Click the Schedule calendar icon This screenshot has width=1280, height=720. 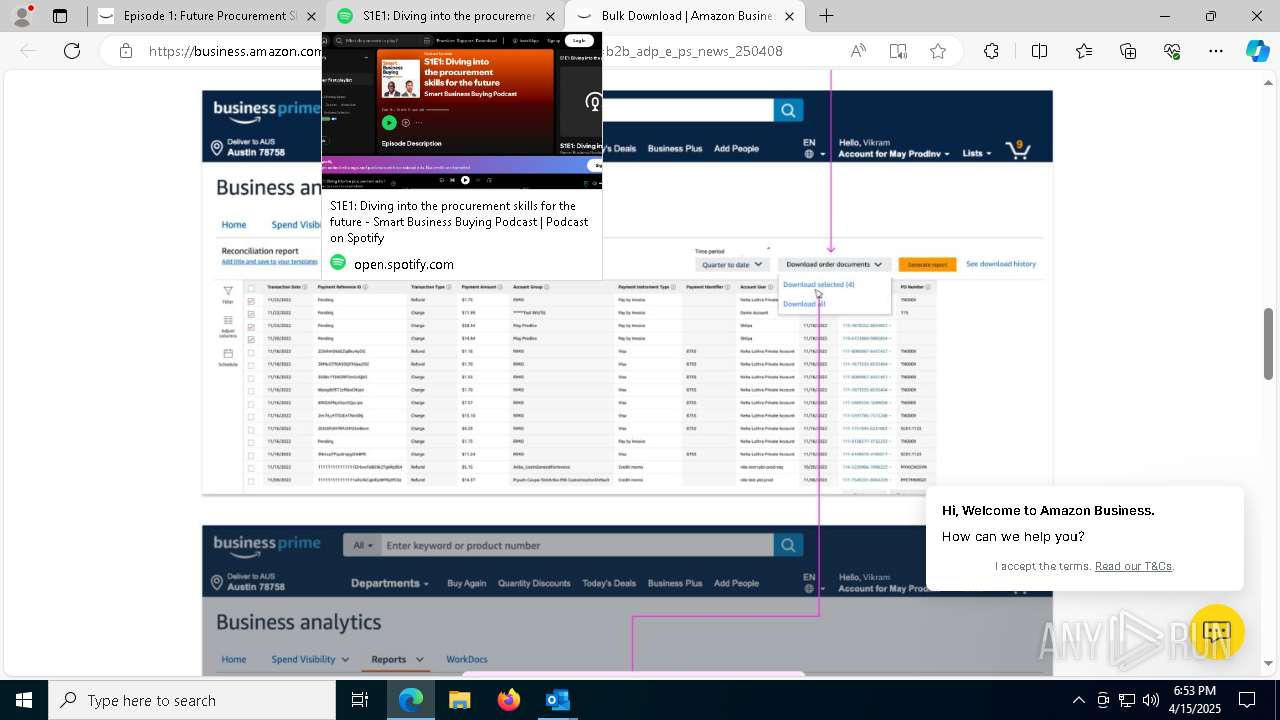point(228,353)
